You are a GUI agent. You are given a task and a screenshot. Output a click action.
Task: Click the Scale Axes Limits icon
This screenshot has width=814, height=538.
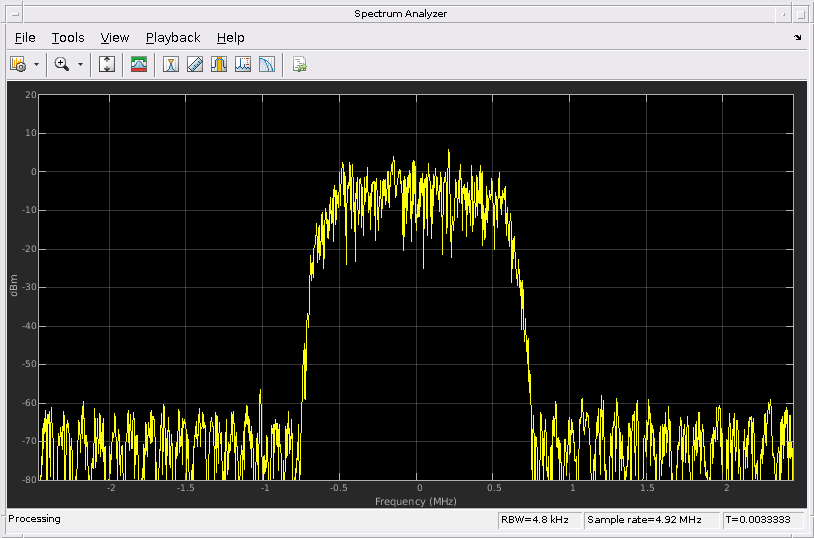pyautogui.click(x=108, y=64)
